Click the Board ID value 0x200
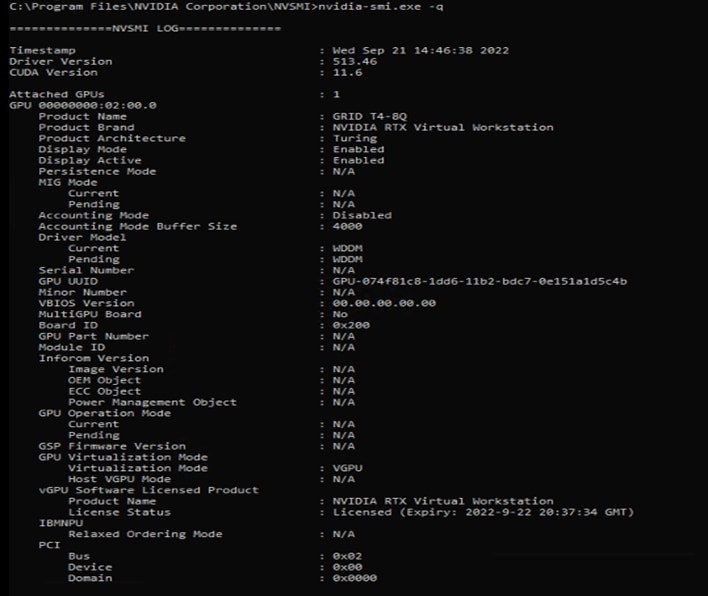708x596 pixels. pyautogui.click(x=351, y=325)
